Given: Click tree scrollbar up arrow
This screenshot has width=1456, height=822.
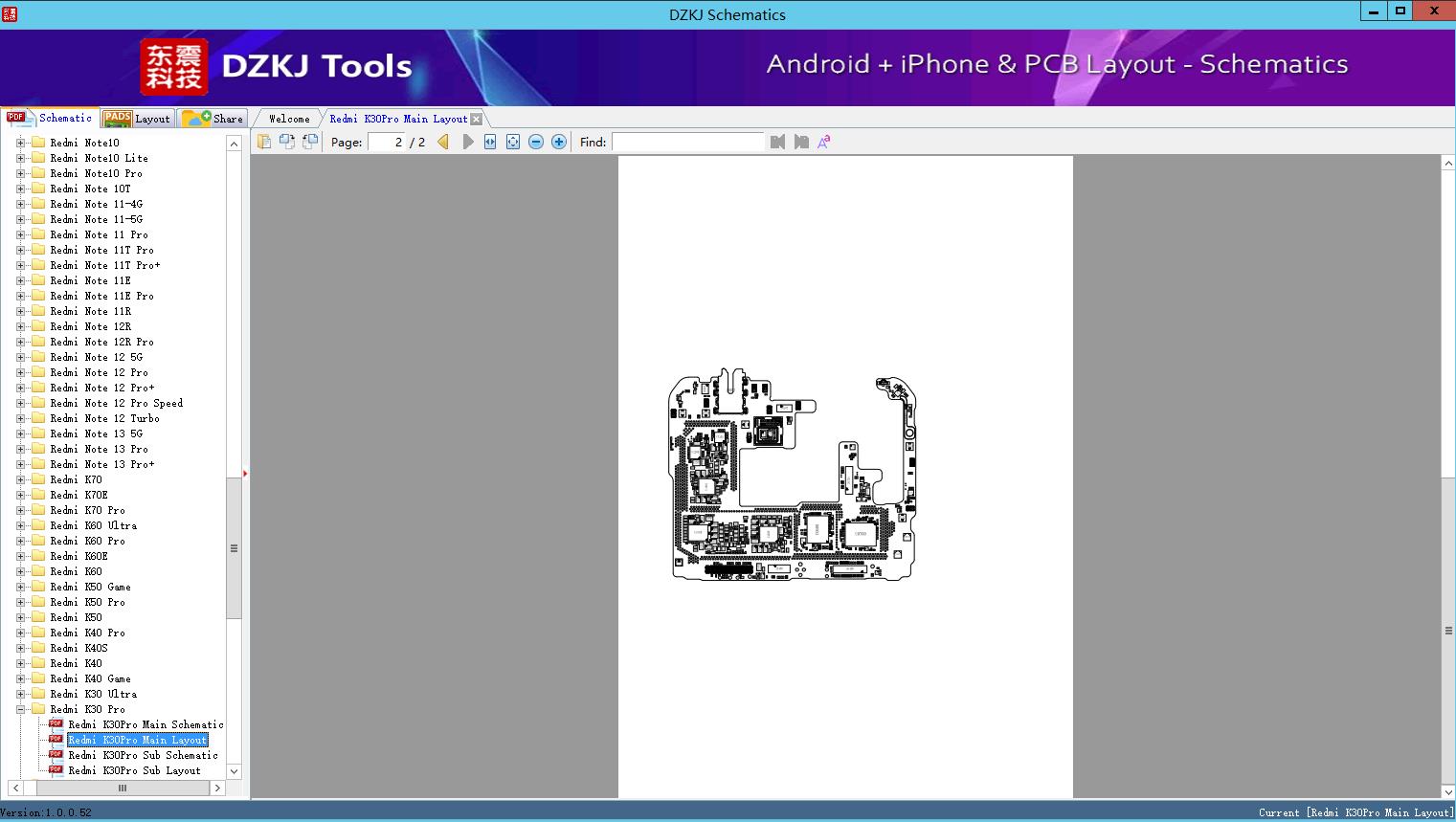Looking at the screenshot, I should pyautogui.click(x=234, y=143).
